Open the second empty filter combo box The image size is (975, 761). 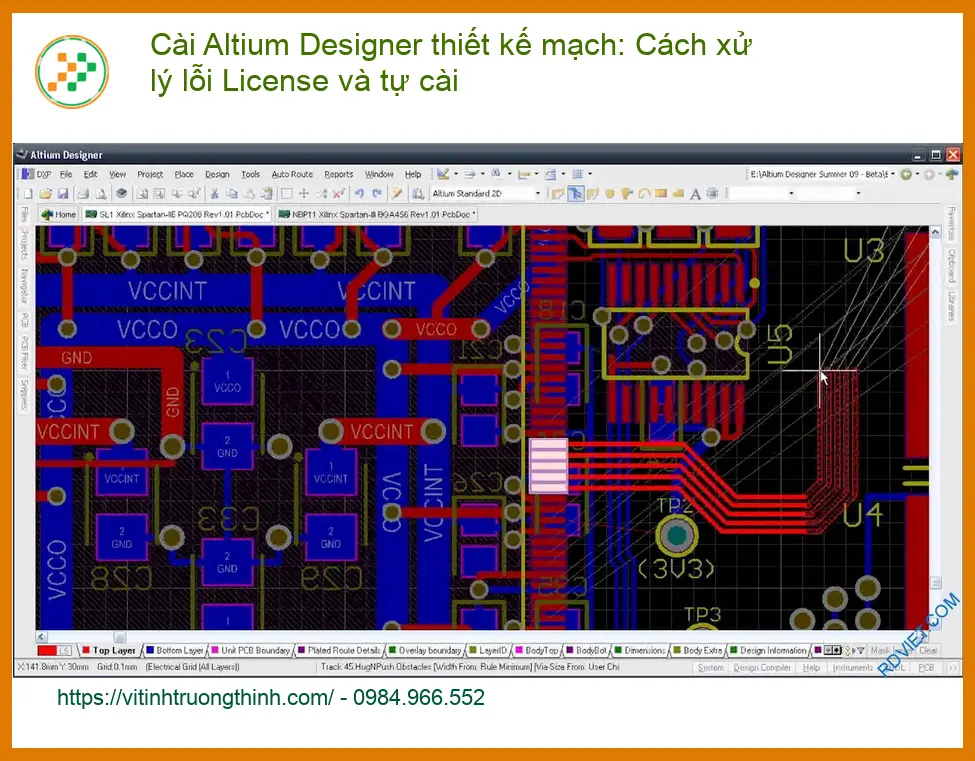(830, 193)
